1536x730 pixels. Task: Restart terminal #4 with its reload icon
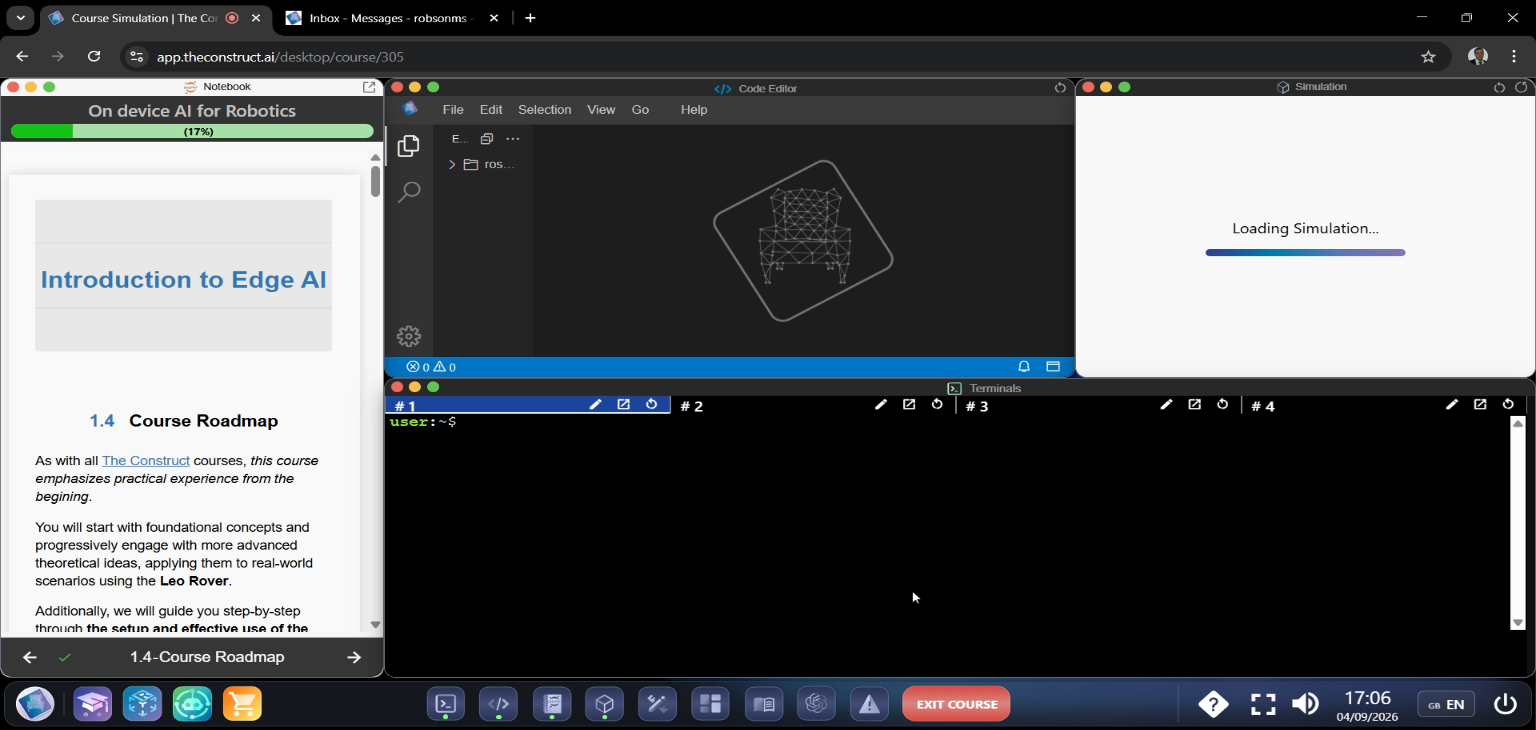(x=1508, y=405)
